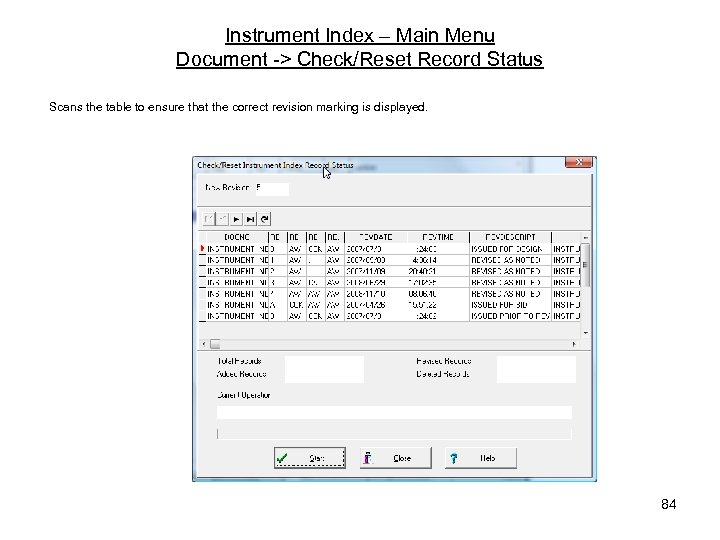Open Help with question mark button
The width and height of the screenshot is (720, 540).
pyautogui.click(x=481, y=458)
